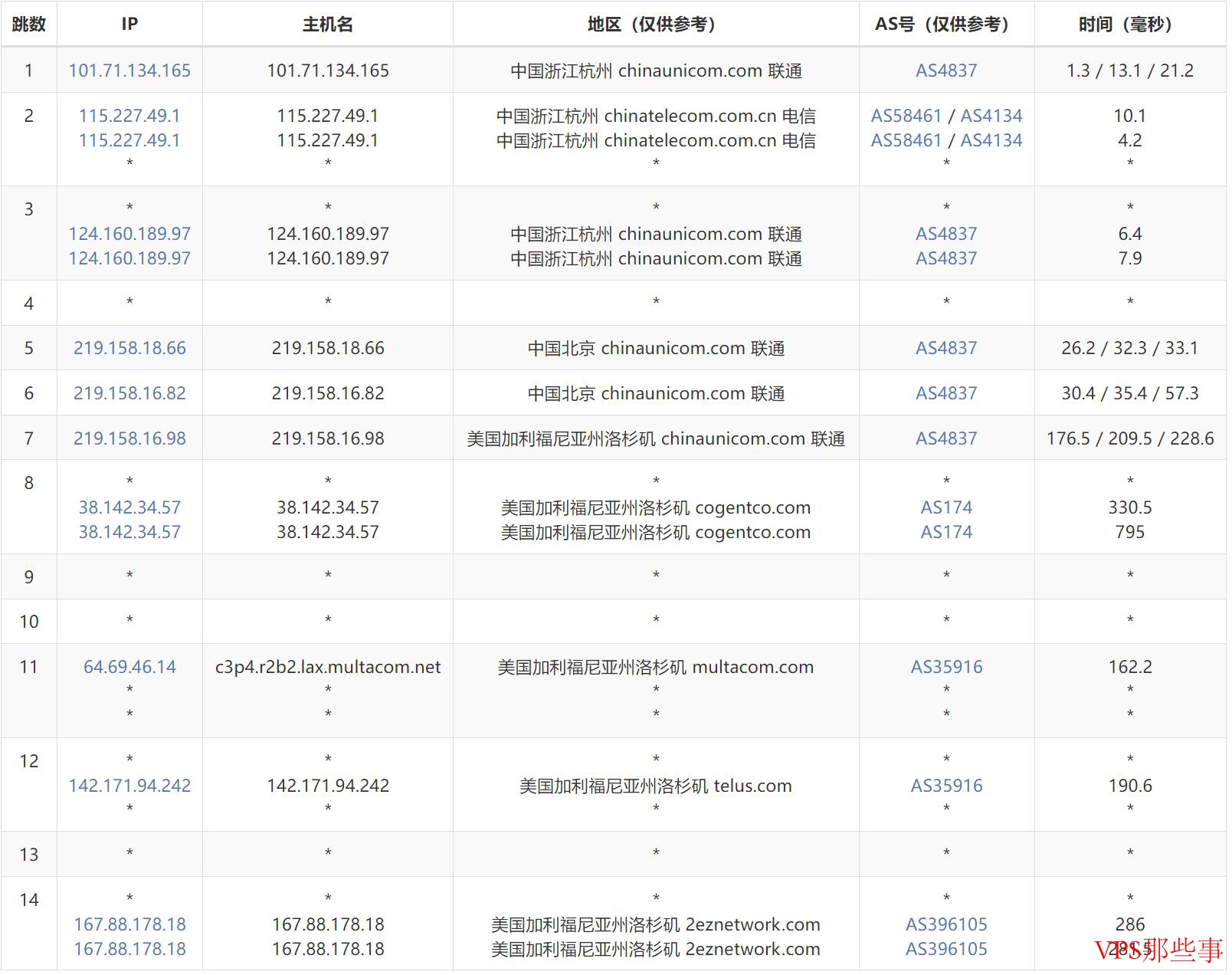
Task: Select time value 1.3 / 13.1 / 21.2
Action: pos(1130,71)
